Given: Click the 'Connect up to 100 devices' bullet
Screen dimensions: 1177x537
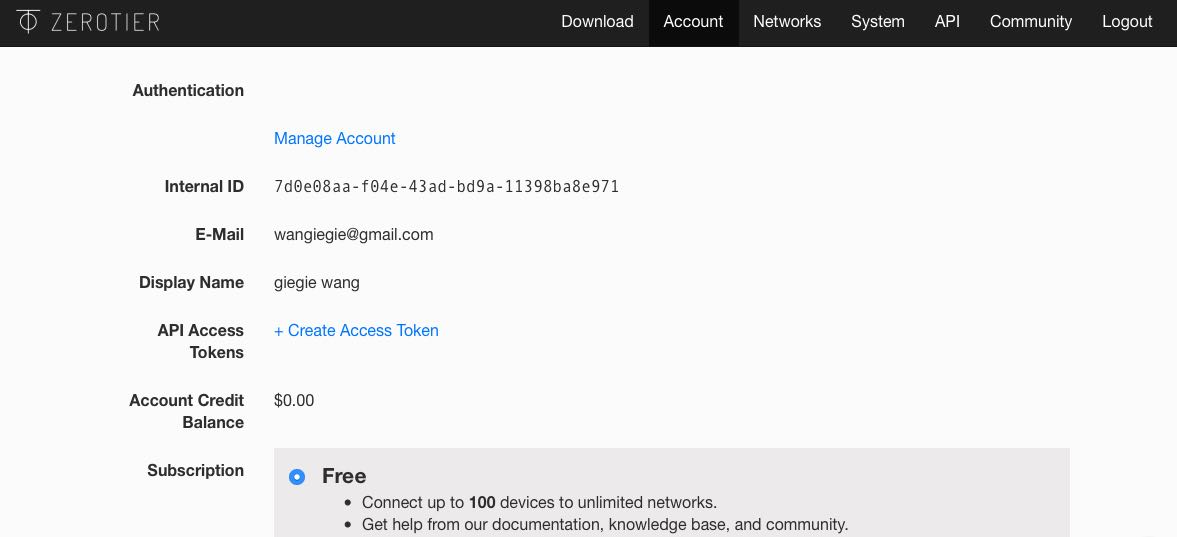Looking at the screenshot, I should (x=539, y=502).
